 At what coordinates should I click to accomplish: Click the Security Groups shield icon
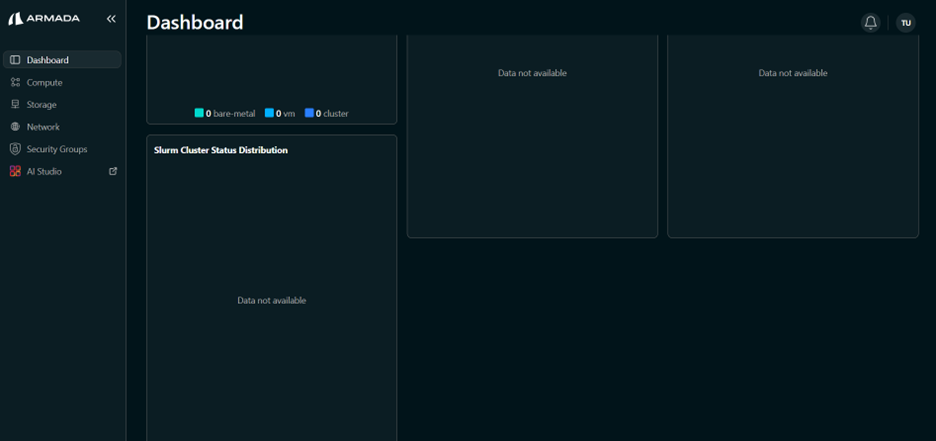(16, 149)
